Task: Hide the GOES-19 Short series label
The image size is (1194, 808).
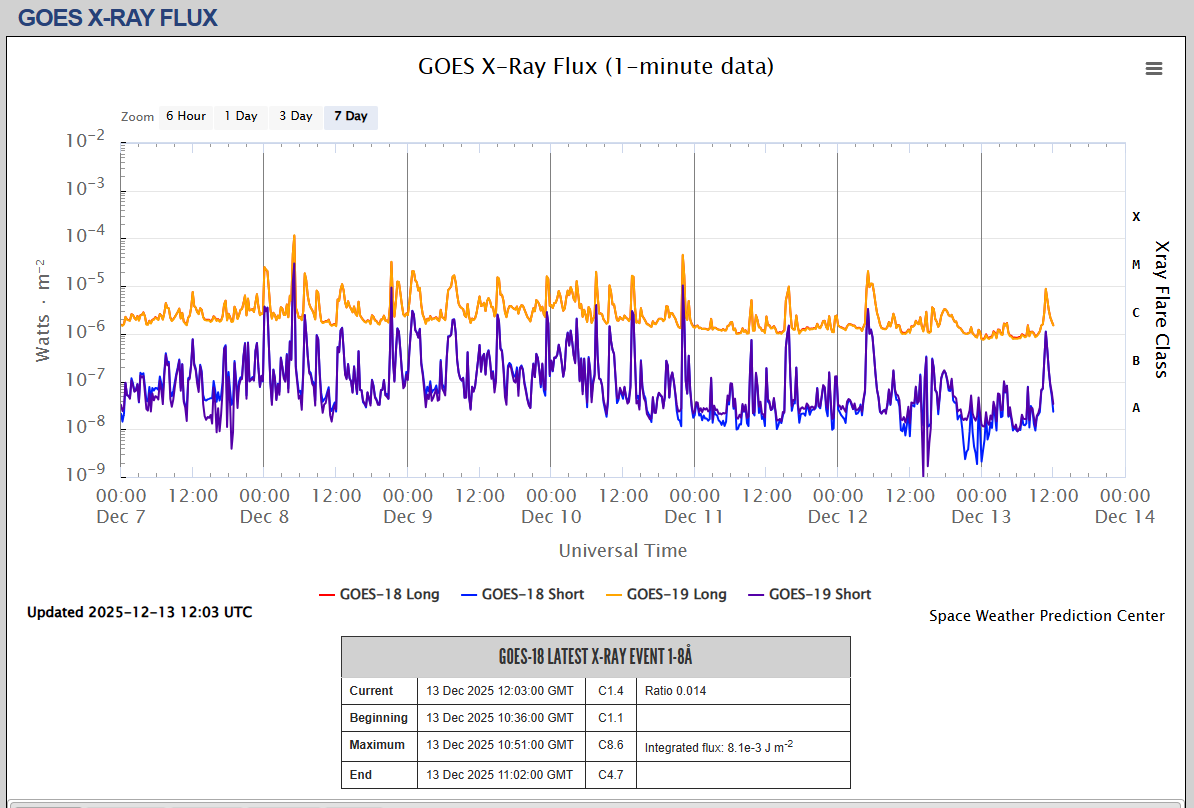Action: coord(819,594)
